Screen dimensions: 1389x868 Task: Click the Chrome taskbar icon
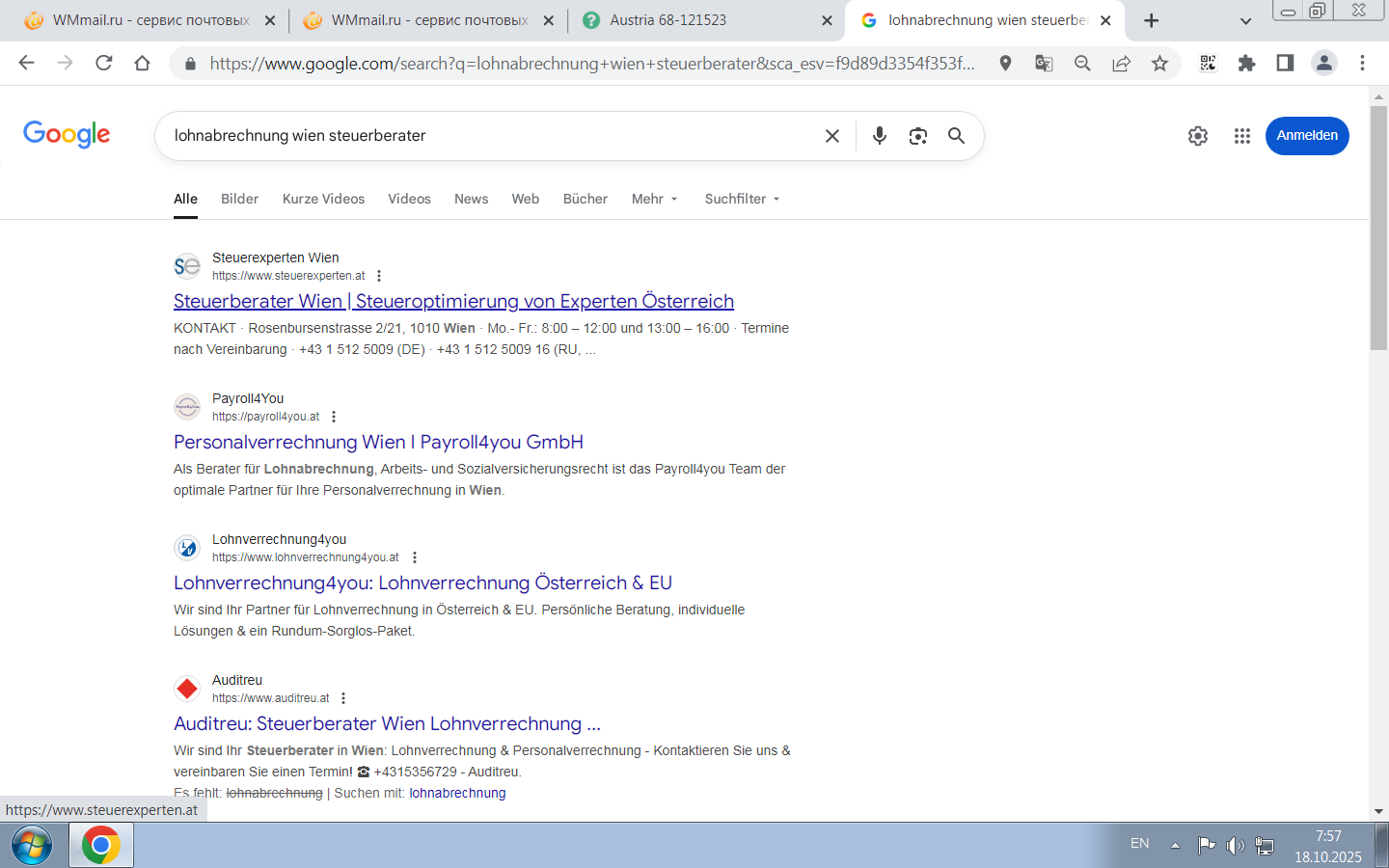coord(100,846)
